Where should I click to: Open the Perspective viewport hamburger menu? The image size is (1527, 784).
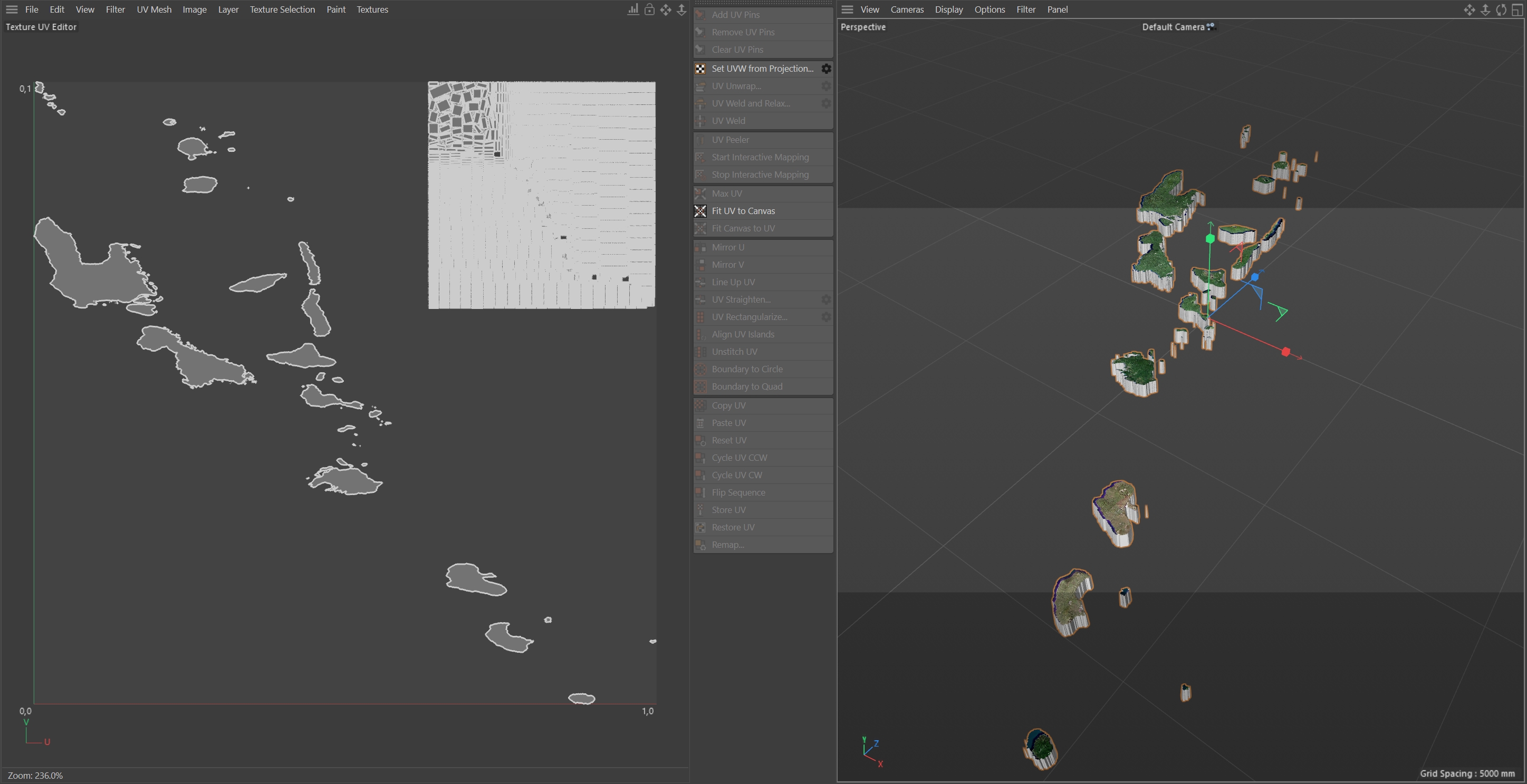[847, 9]
